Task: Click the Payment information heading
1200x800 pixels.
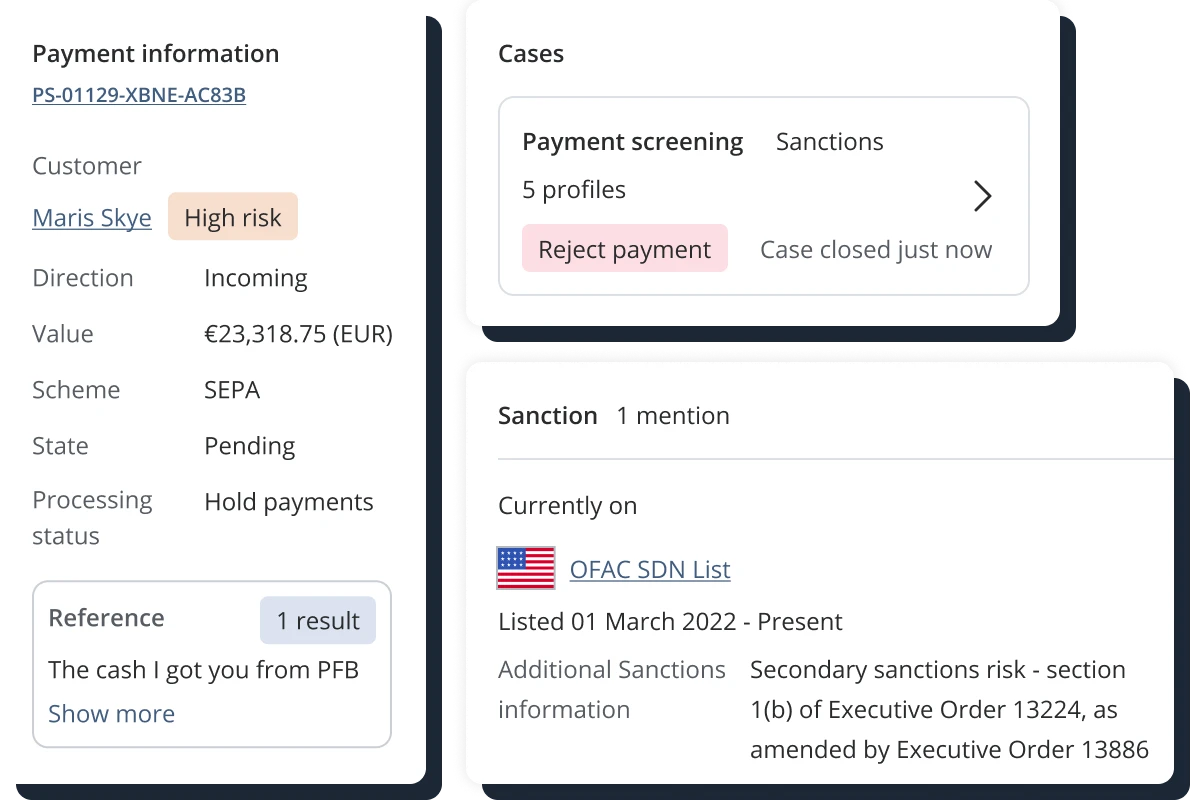Action: pos(156,54)
